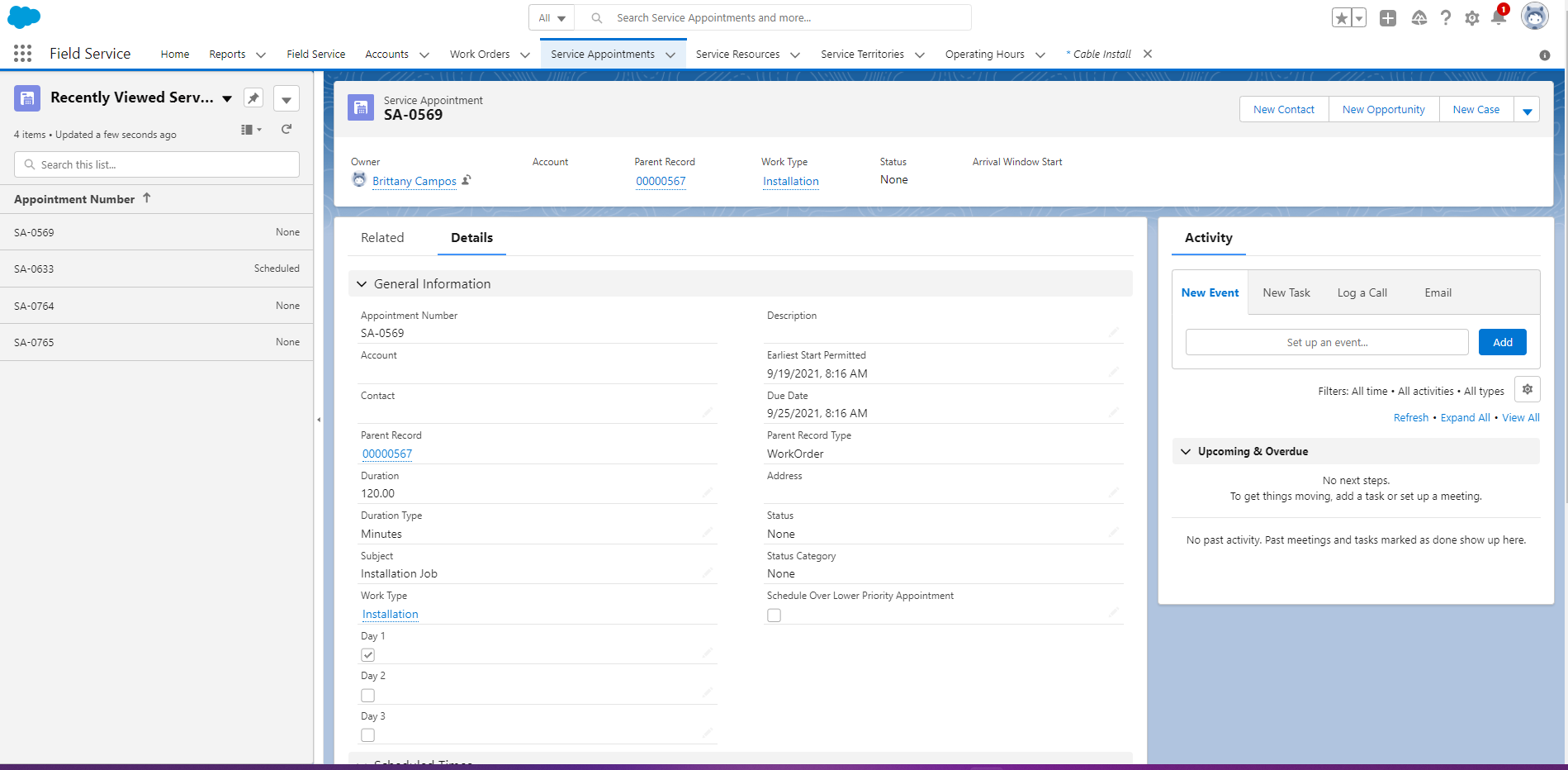Close the Cable Install tab
The height and width of the screenshot is (770, 1568).
[1148, 54]
